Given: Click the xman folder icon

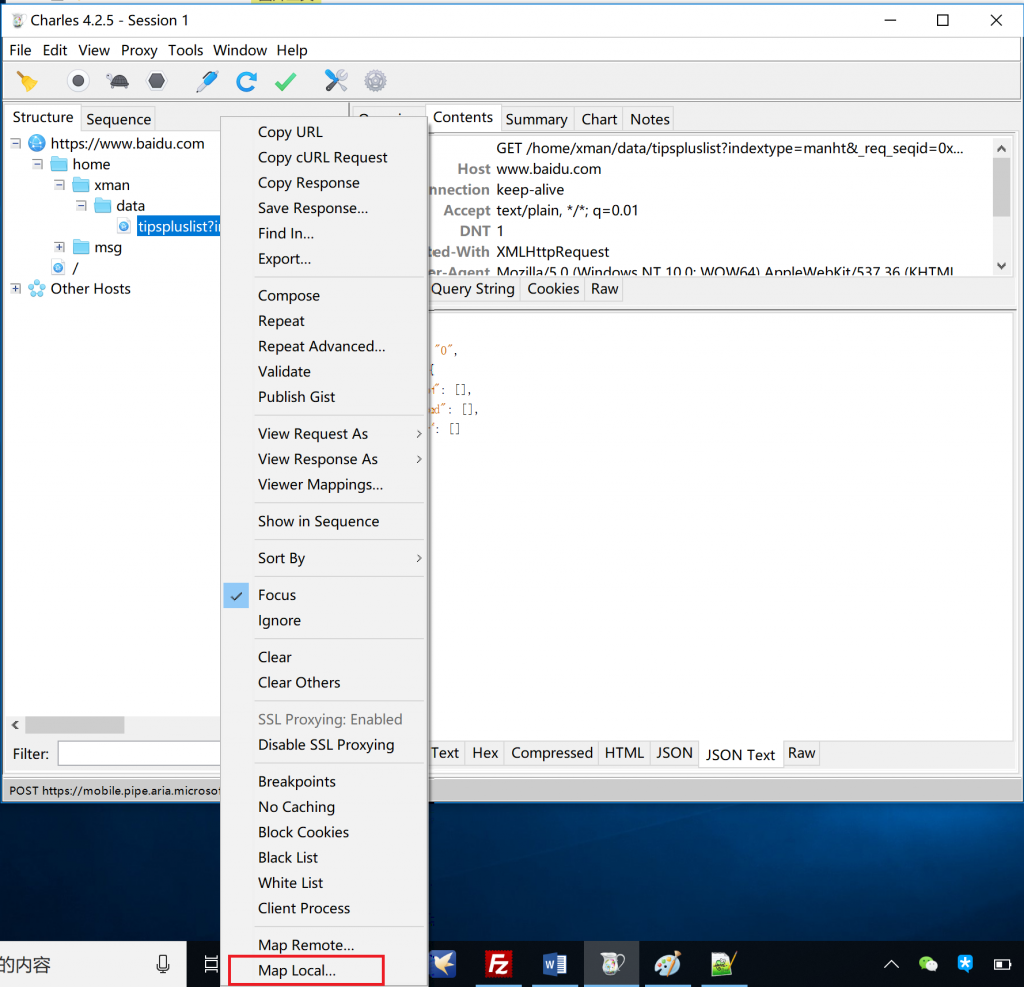Looking at the screenshot, I should 81,185.
